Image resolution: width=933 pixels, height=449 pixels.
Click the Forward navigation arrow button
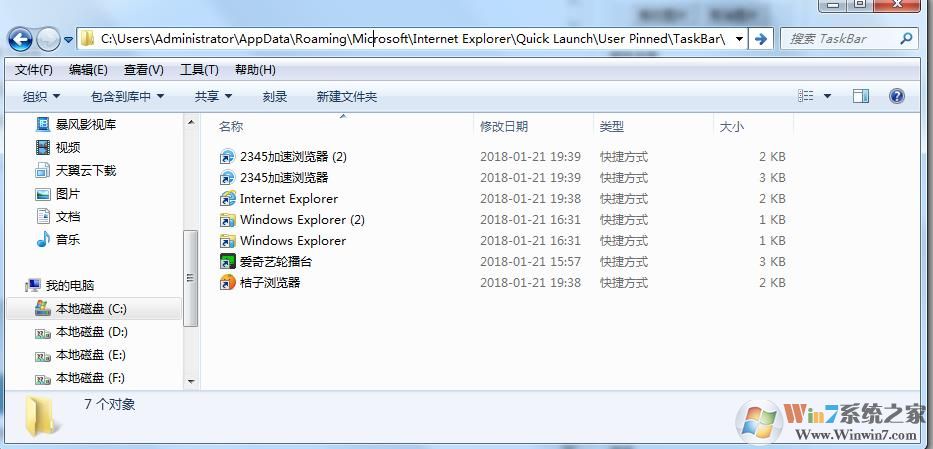pyautogui.click(x=48, y=40)
